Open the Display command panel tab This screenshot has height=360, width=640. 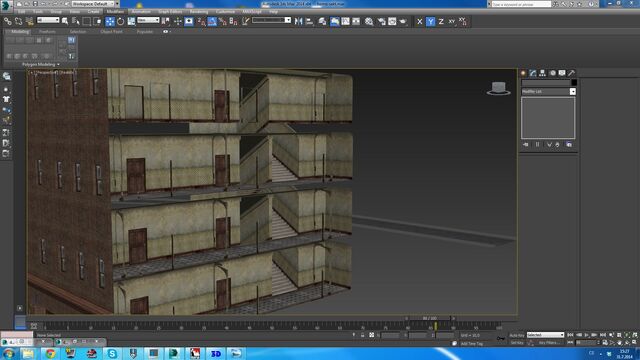(x=562, y=73)
